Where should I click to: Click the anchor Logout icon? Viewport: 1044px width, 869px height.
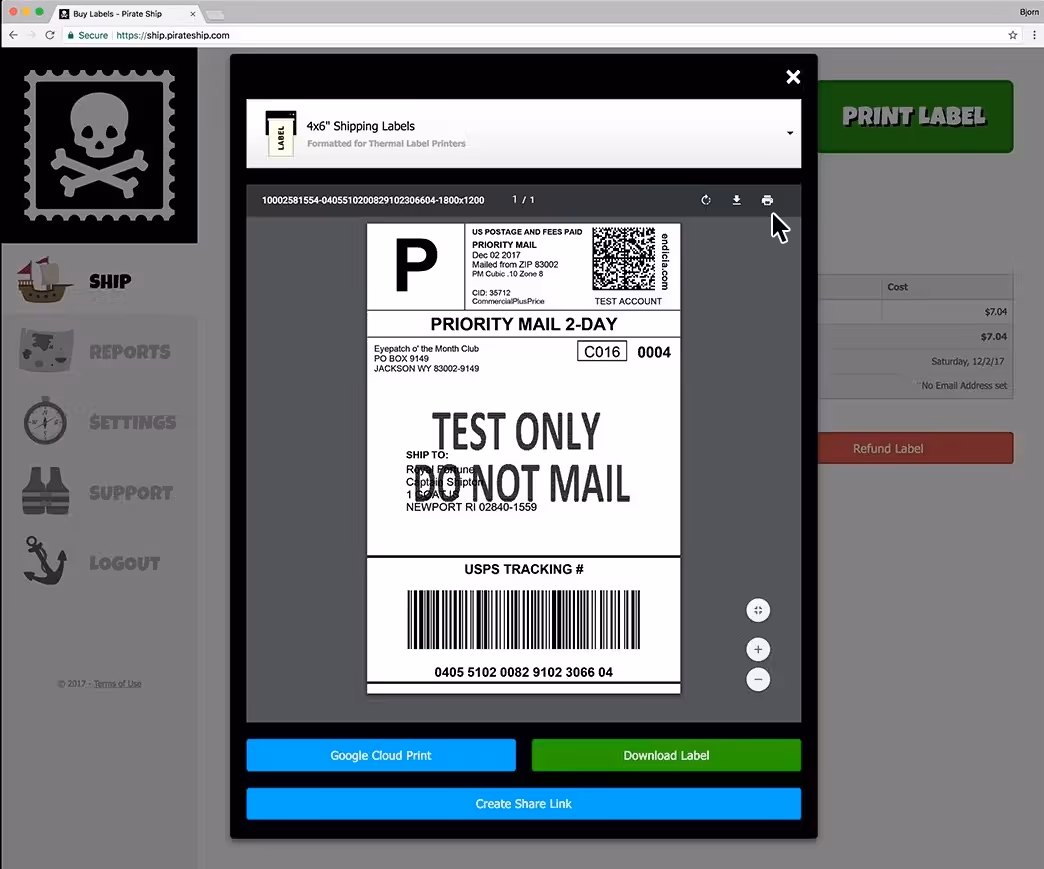click(45, 561)
